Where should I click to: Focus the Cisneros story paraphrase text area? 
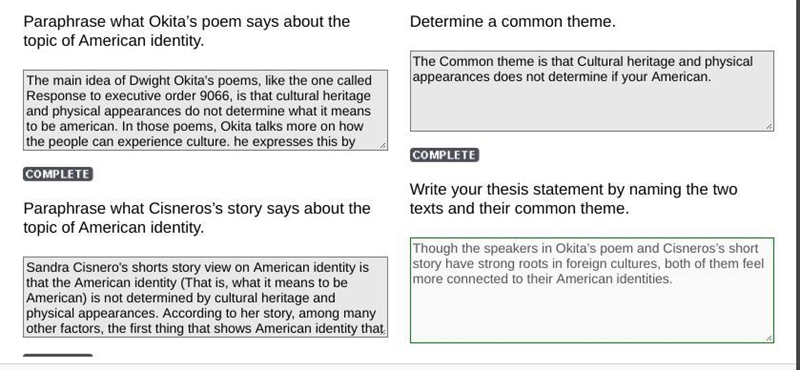(205, 297)
